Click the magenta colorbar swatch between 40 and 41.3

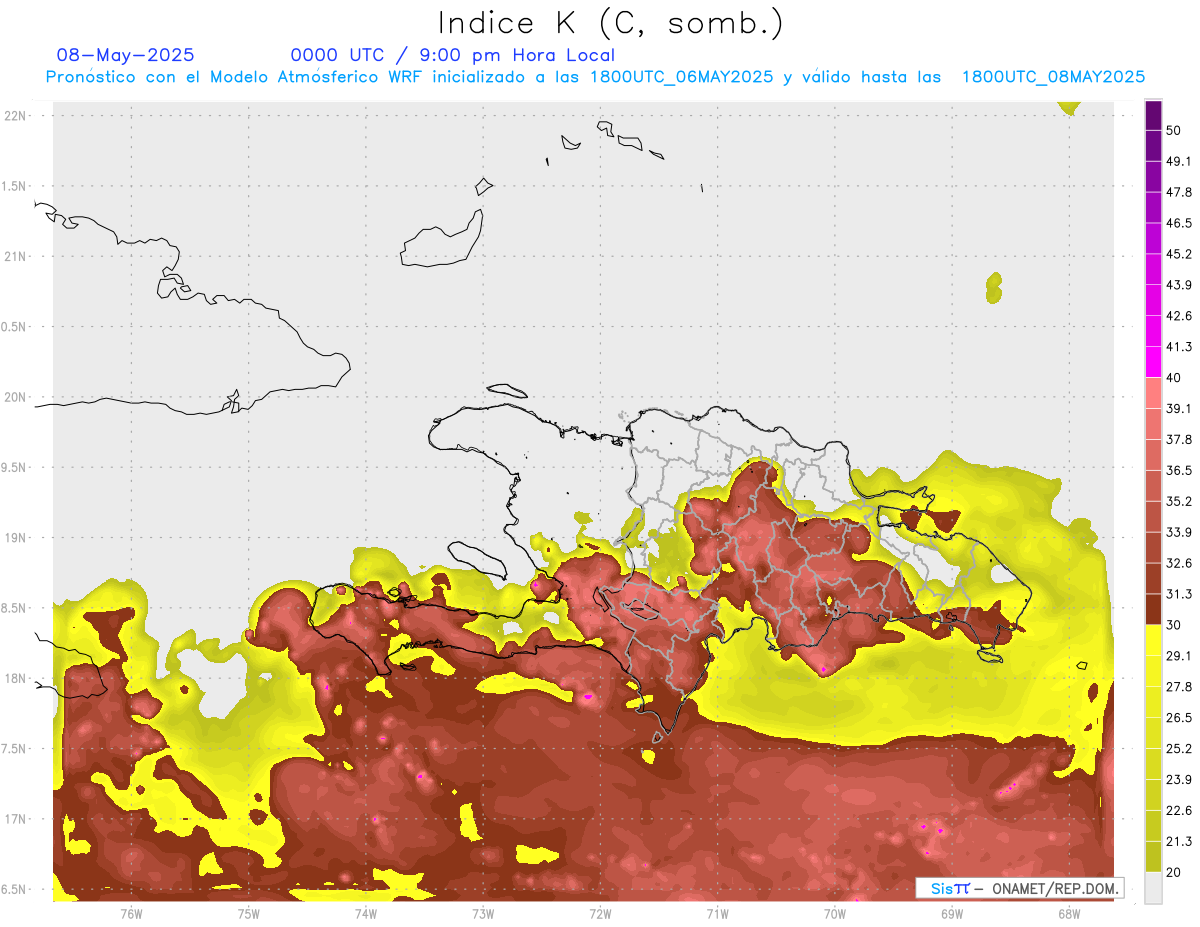tap(1153, 362)
